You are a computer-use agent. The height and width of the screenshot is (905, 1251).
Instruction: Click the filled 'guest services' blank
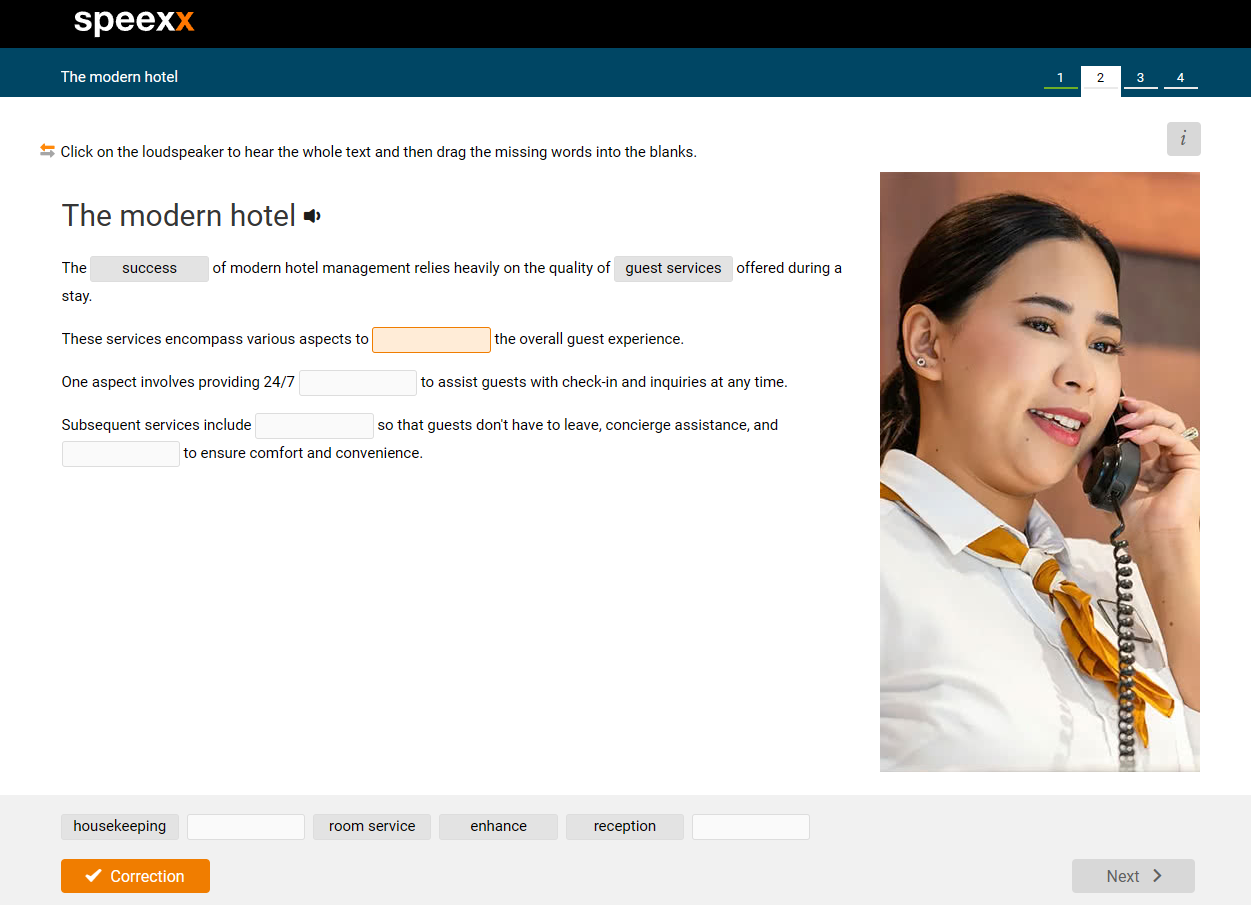coord(673,269)
